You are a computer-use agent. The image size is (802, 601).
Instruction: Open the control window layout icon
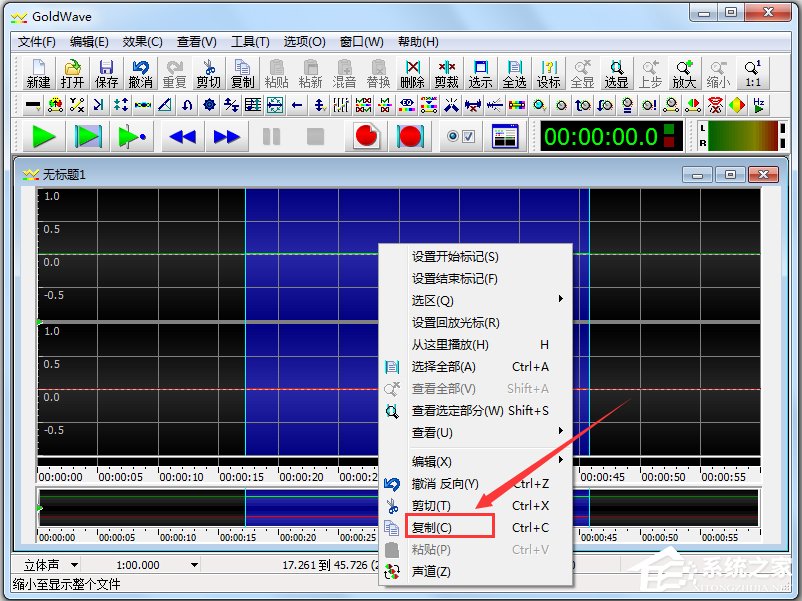505,137
